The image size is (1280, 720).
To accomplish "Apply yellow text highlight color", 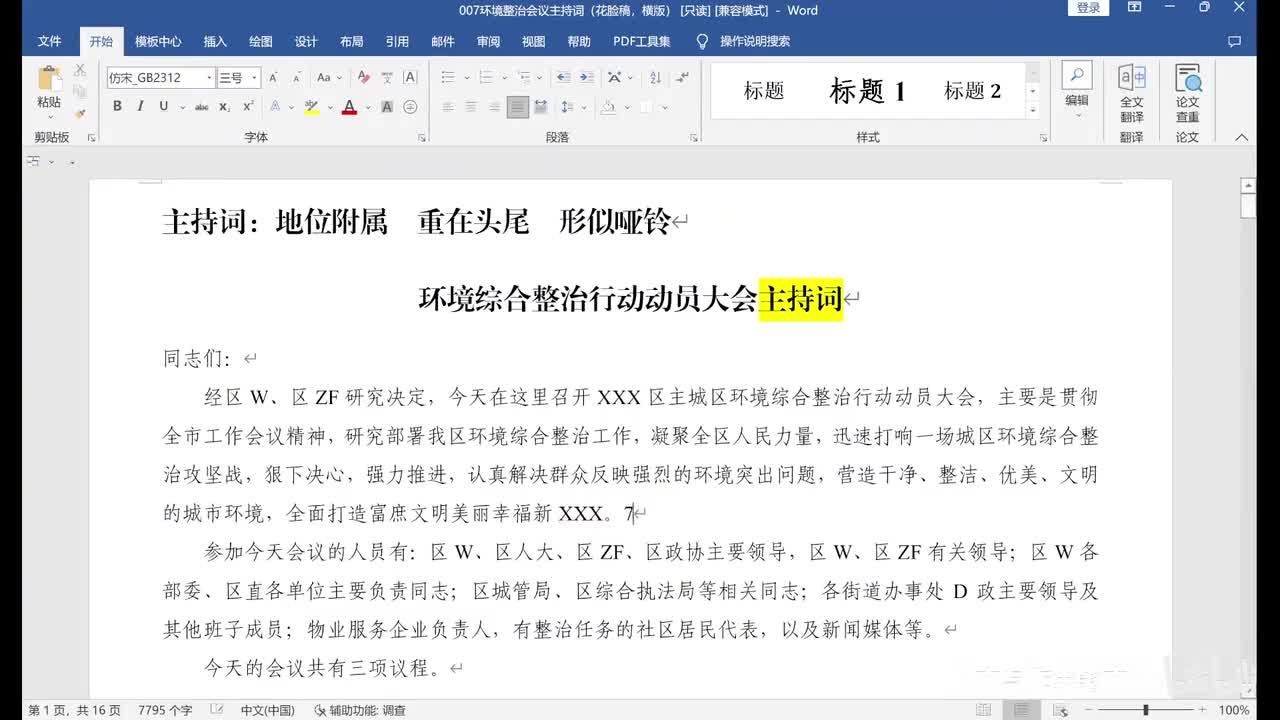I will (311, 107).
